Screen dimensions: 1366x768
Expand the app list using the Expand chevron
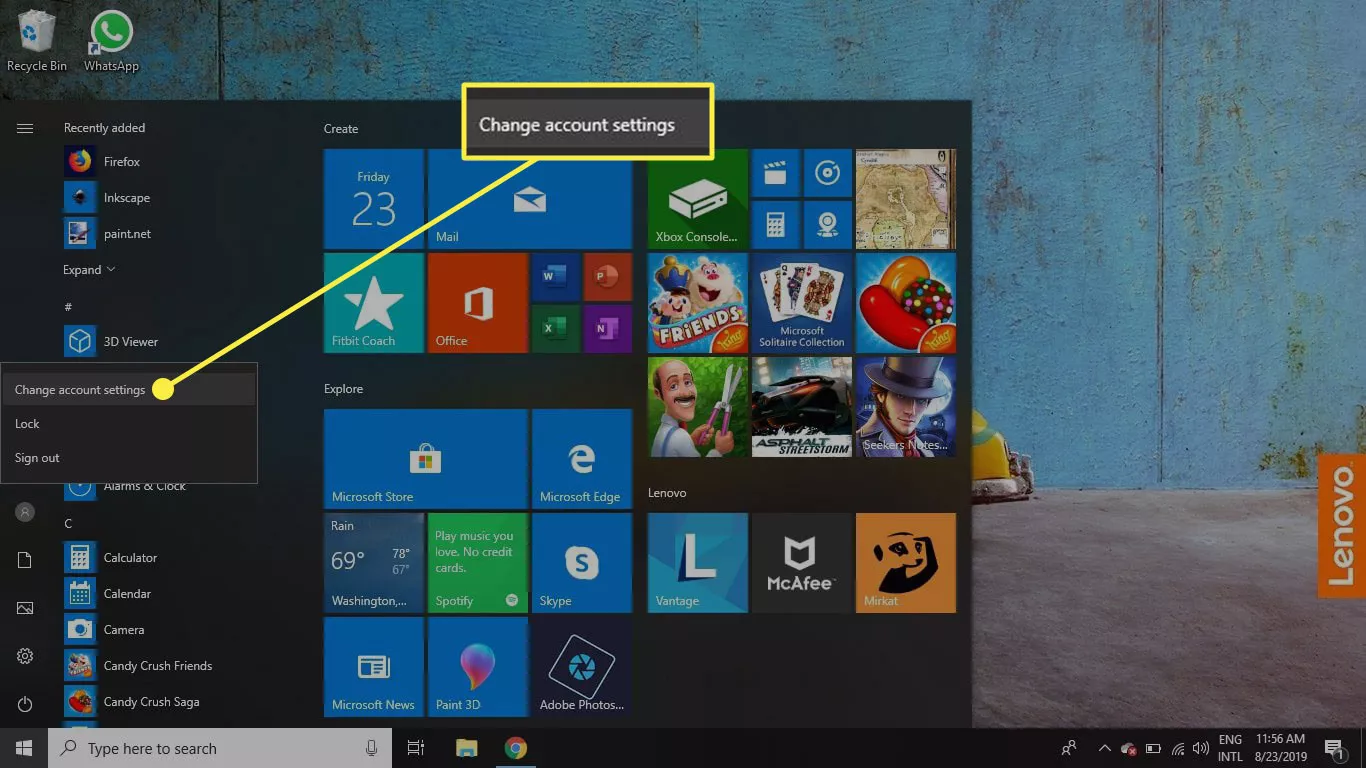tap(88, 269)
